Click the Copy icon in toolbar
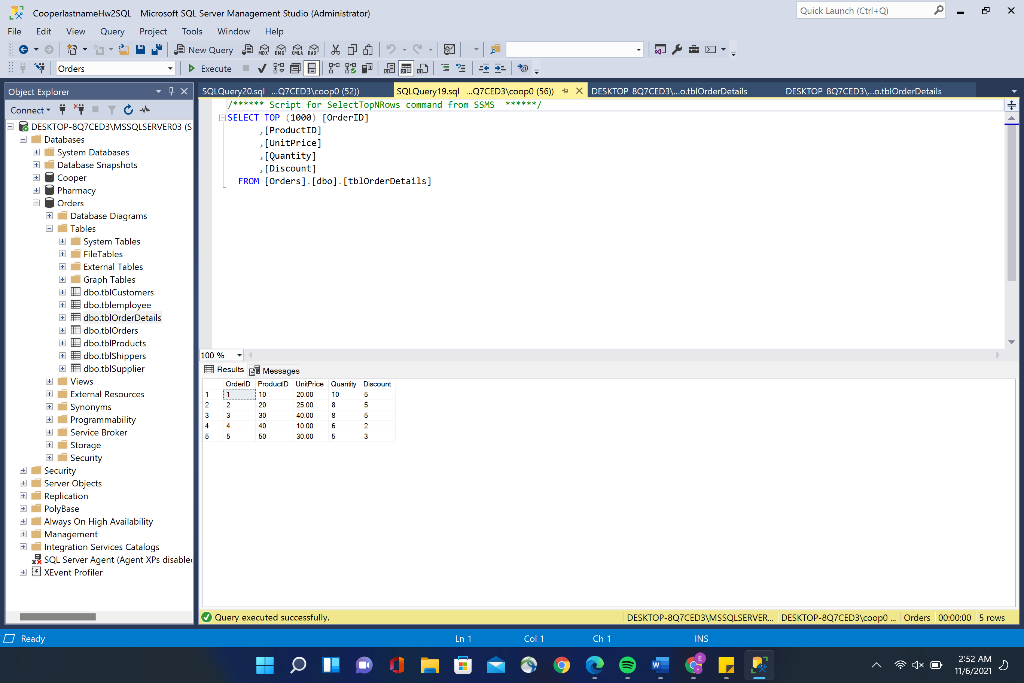 point(352,50)
